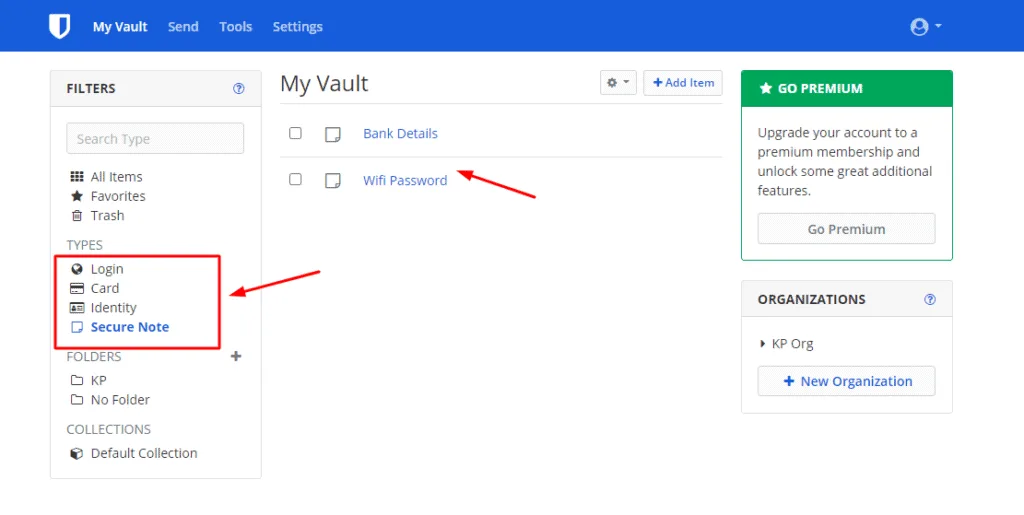Click the New Organization button
This screenshot has height=515, width=1024.
846,381
